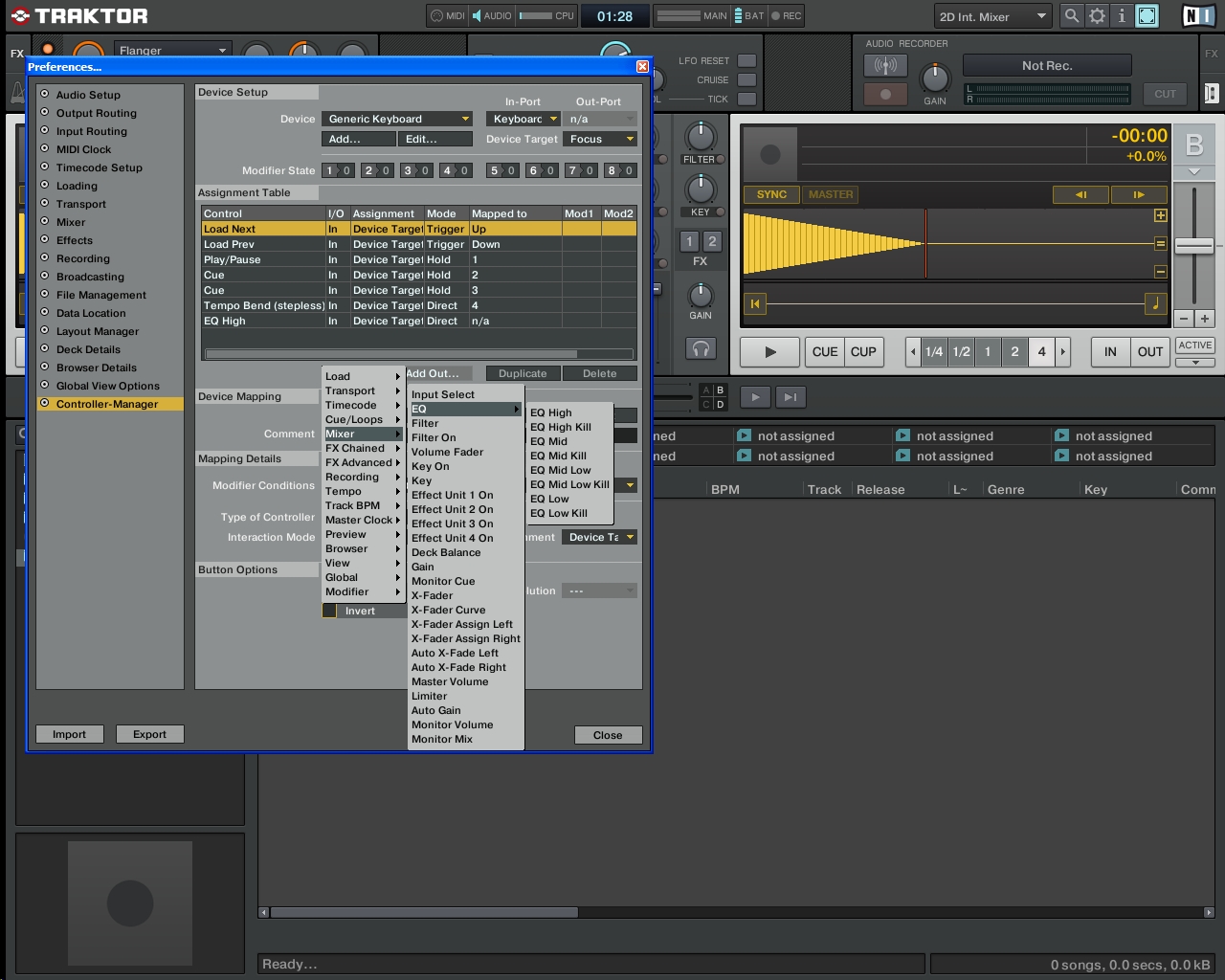Select the Play/Pause row in the Assignment Table
This screenshot has width=1225, height=980.
[419, 259]
